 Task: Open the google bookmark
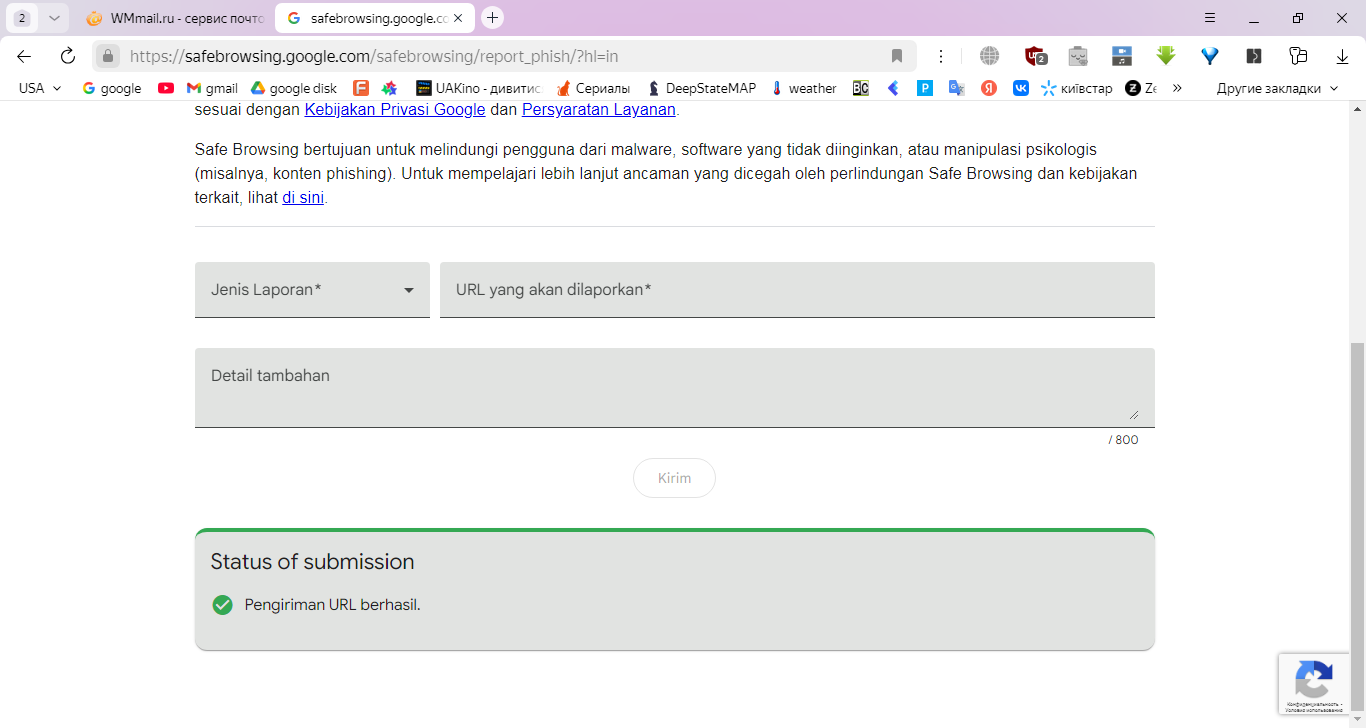[112, 88]
